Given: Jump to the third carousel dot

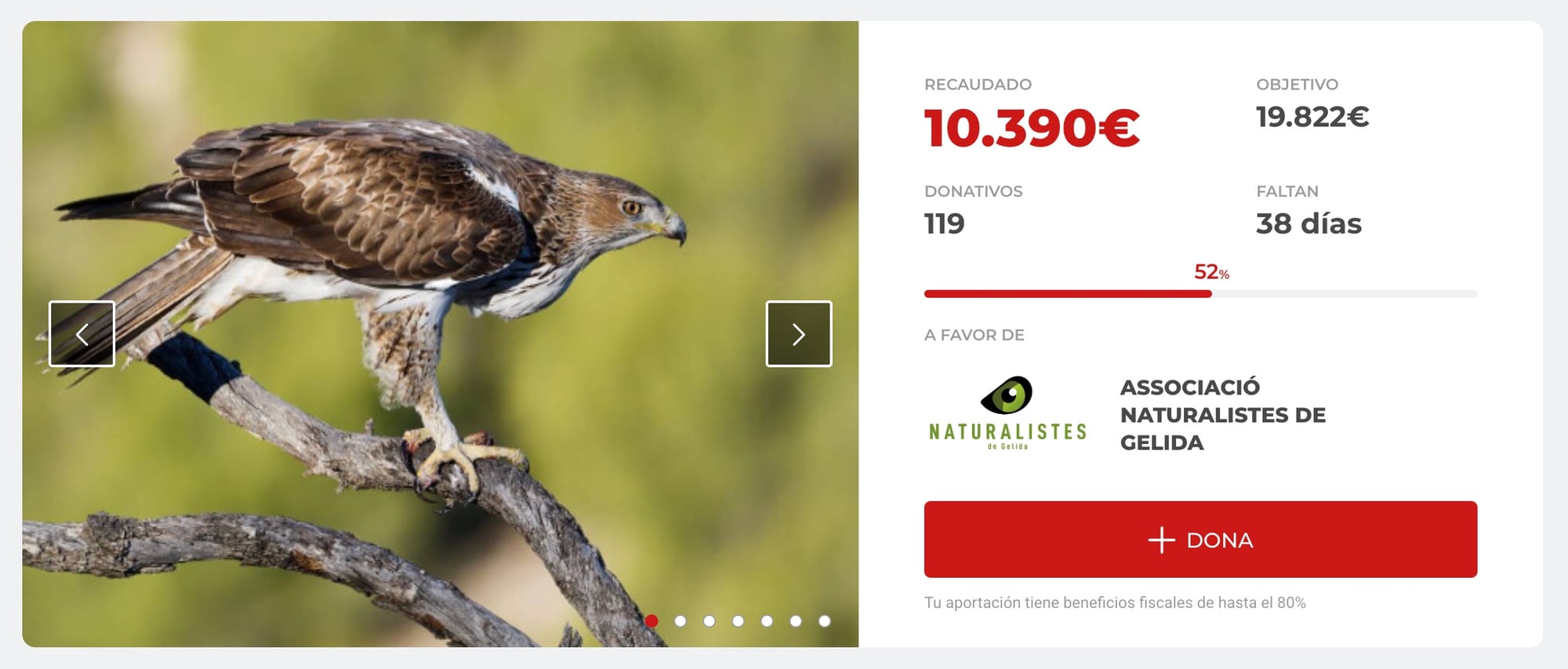Looking at the screenshot, I should 710,621.
